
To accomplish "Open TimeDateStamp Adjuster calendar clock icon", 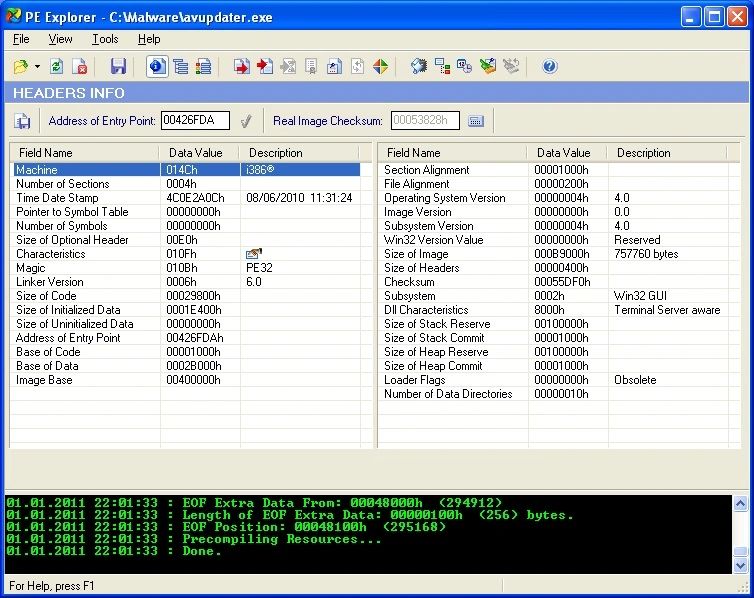I will click(x=465, y=66).
